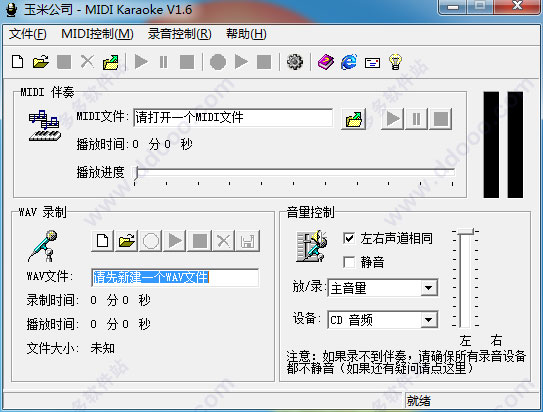This screenshot has height=412, width=543.
Task: Click the Internet Explorer homepage icon
Action: pos(349,62)
